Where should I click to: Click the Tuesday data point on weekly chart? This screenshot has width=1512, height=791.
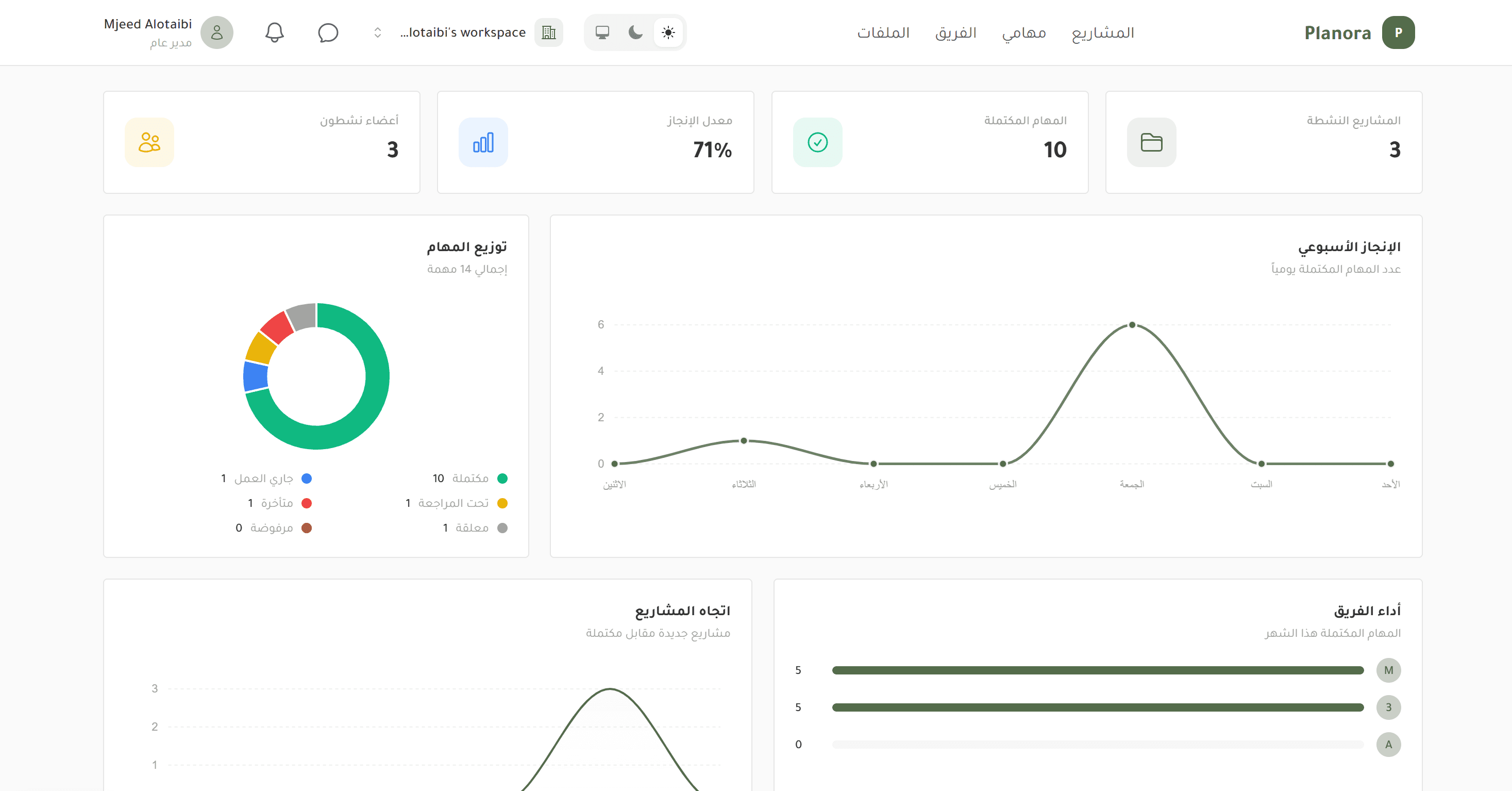[x=744, y=440]
